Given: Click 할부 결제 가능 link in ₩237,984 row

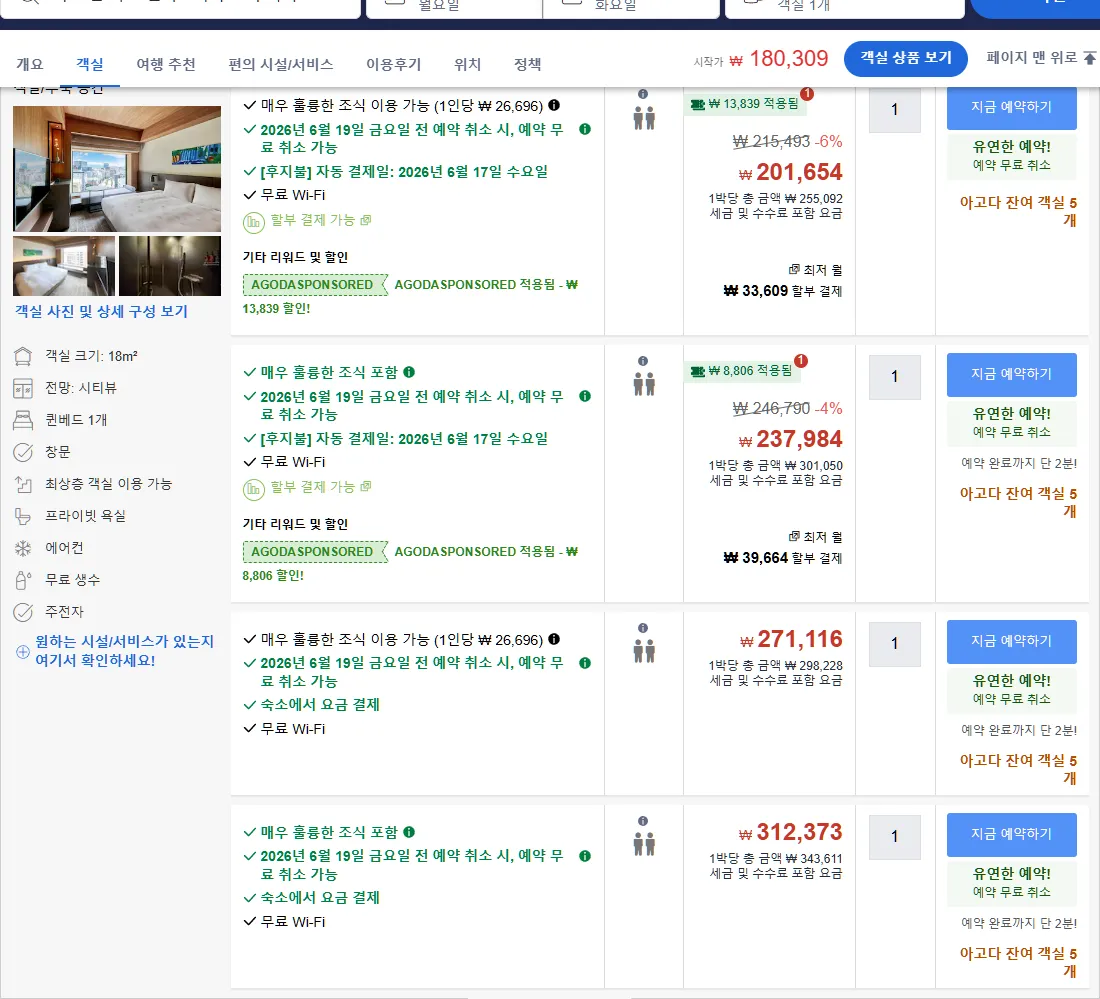Looking at the screenshot, I should pyautogui.click(x=321, y=487).
